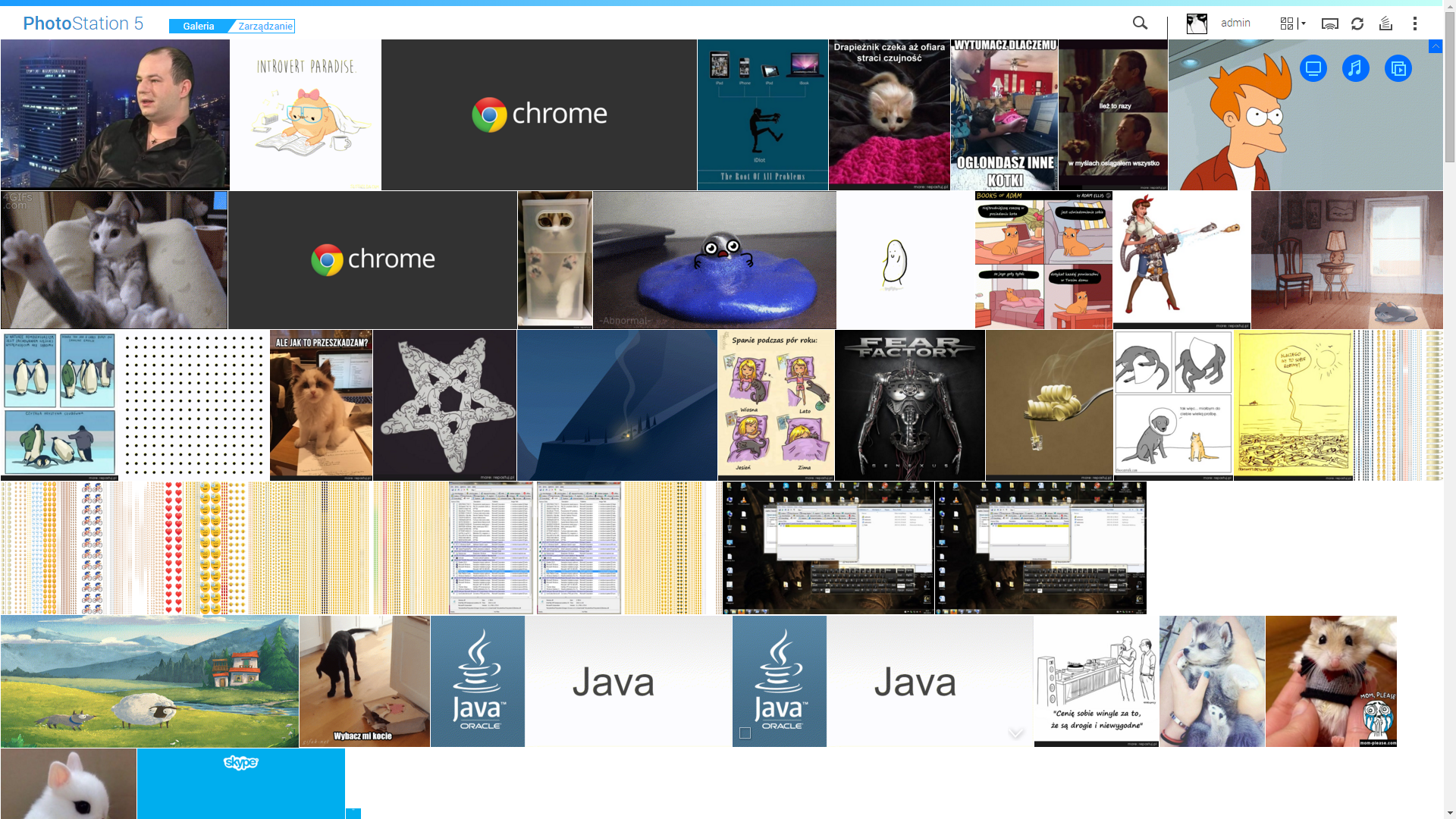Open the 'ileż to razy' smoking man meme

[x=1113, y=115]
